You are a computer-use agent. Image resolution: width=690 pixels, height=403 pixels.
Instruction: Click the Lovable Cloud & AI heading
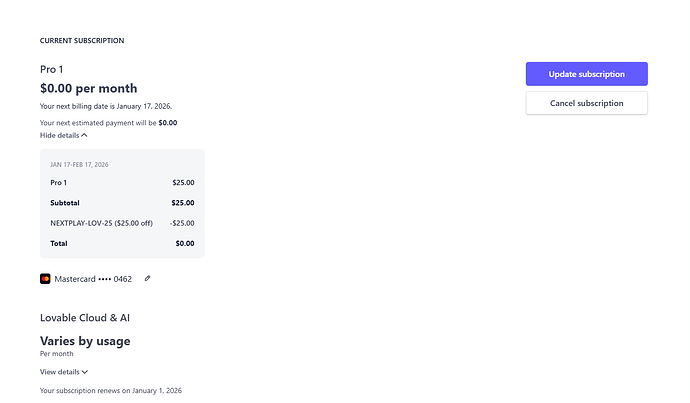85,318
